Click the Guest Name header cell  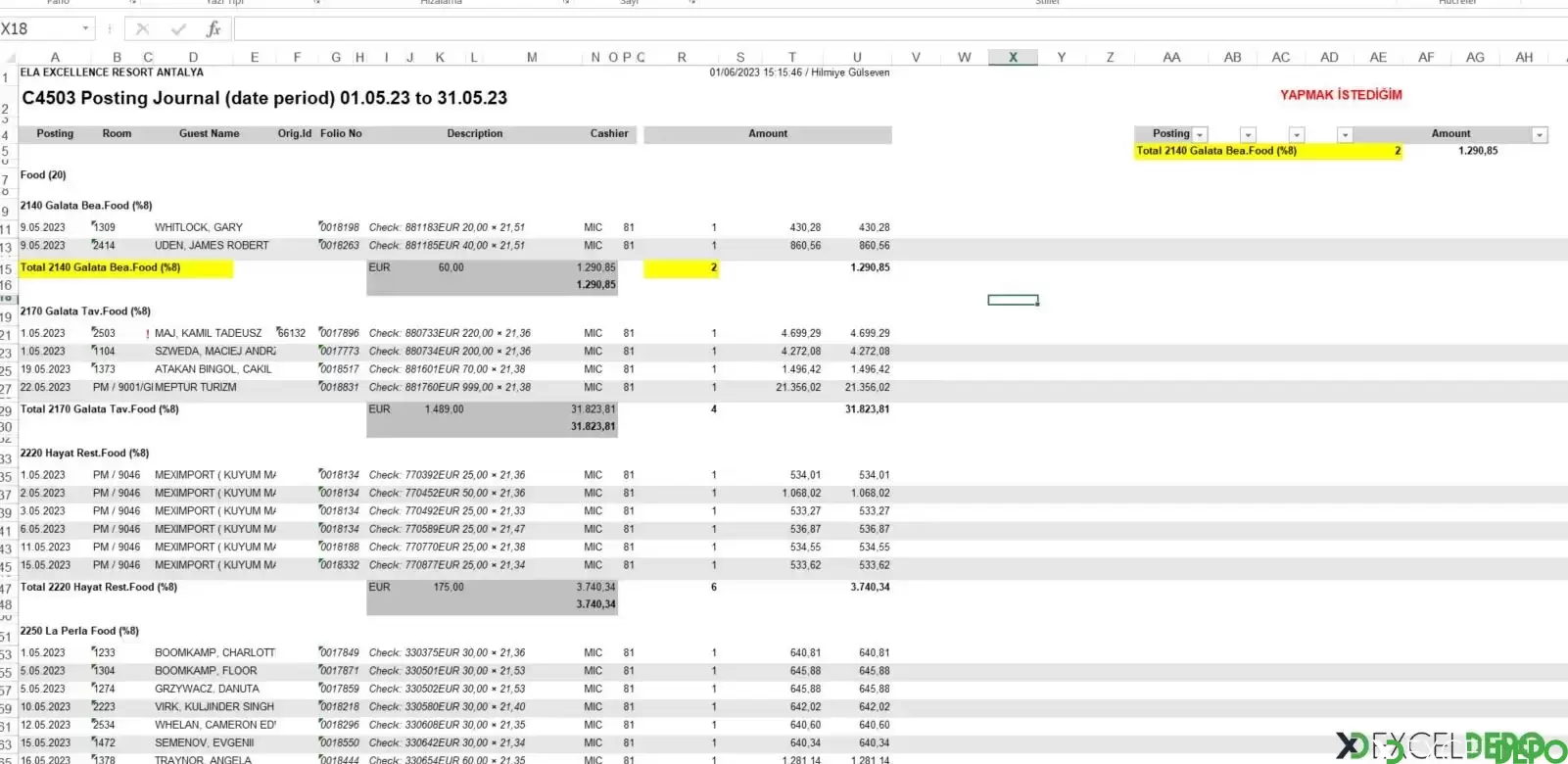(209, 133)
